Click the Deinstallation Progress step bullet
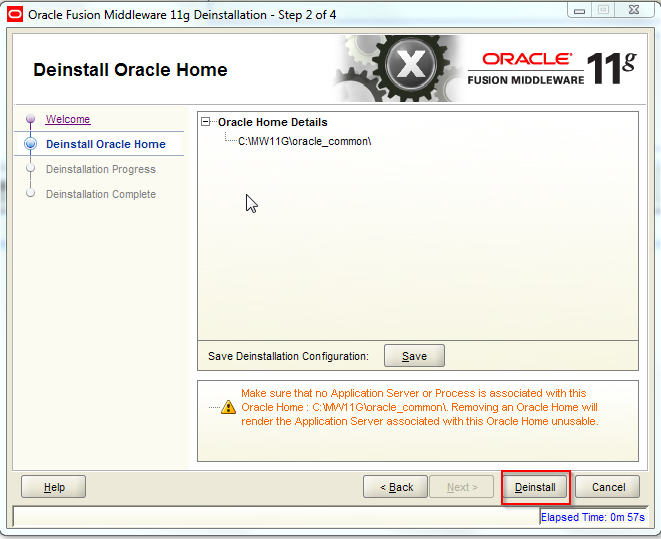The image size is (661, 539). (30, 168)
